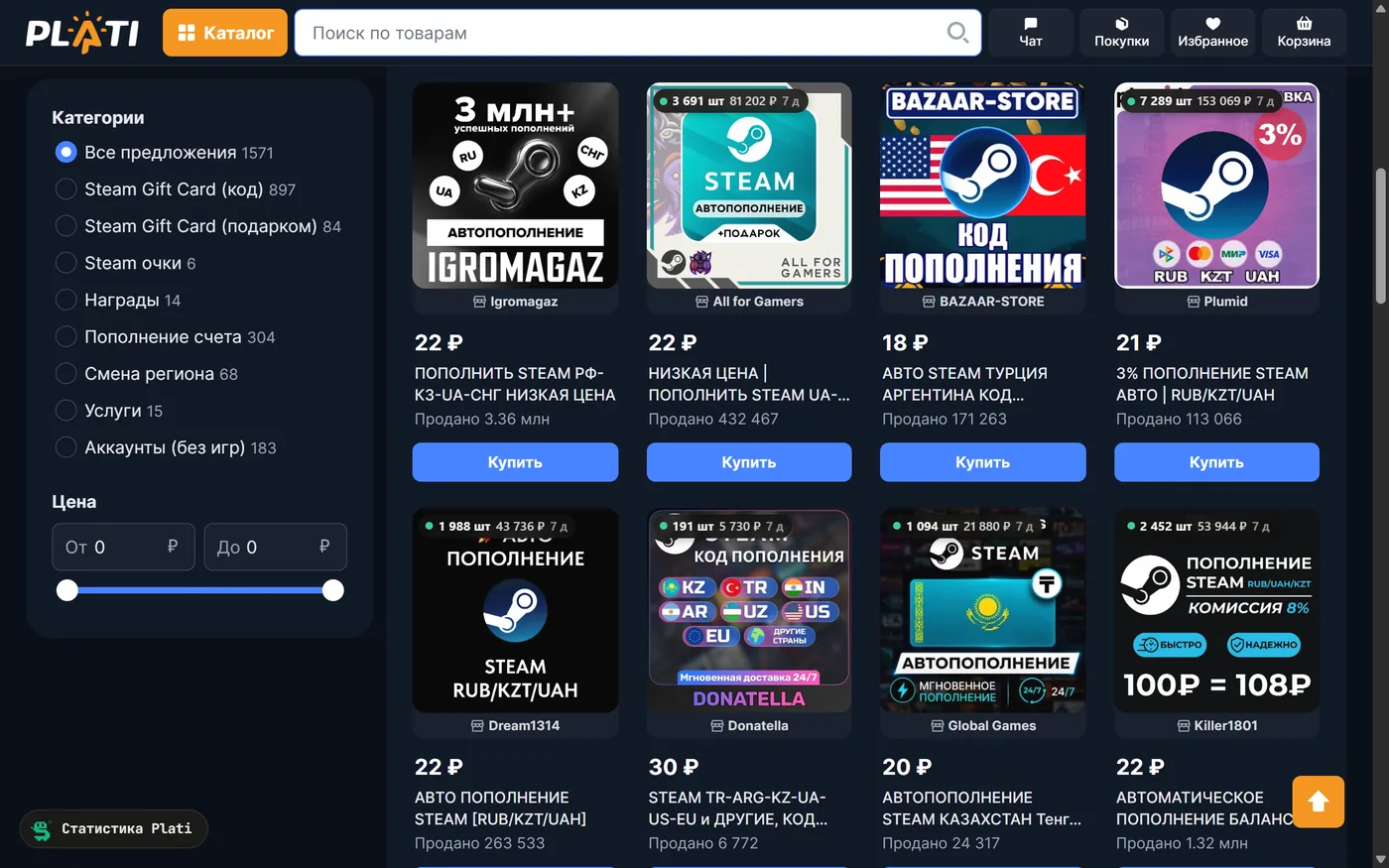
Task: Click the search magnifier icon
Action: [957, 33]
